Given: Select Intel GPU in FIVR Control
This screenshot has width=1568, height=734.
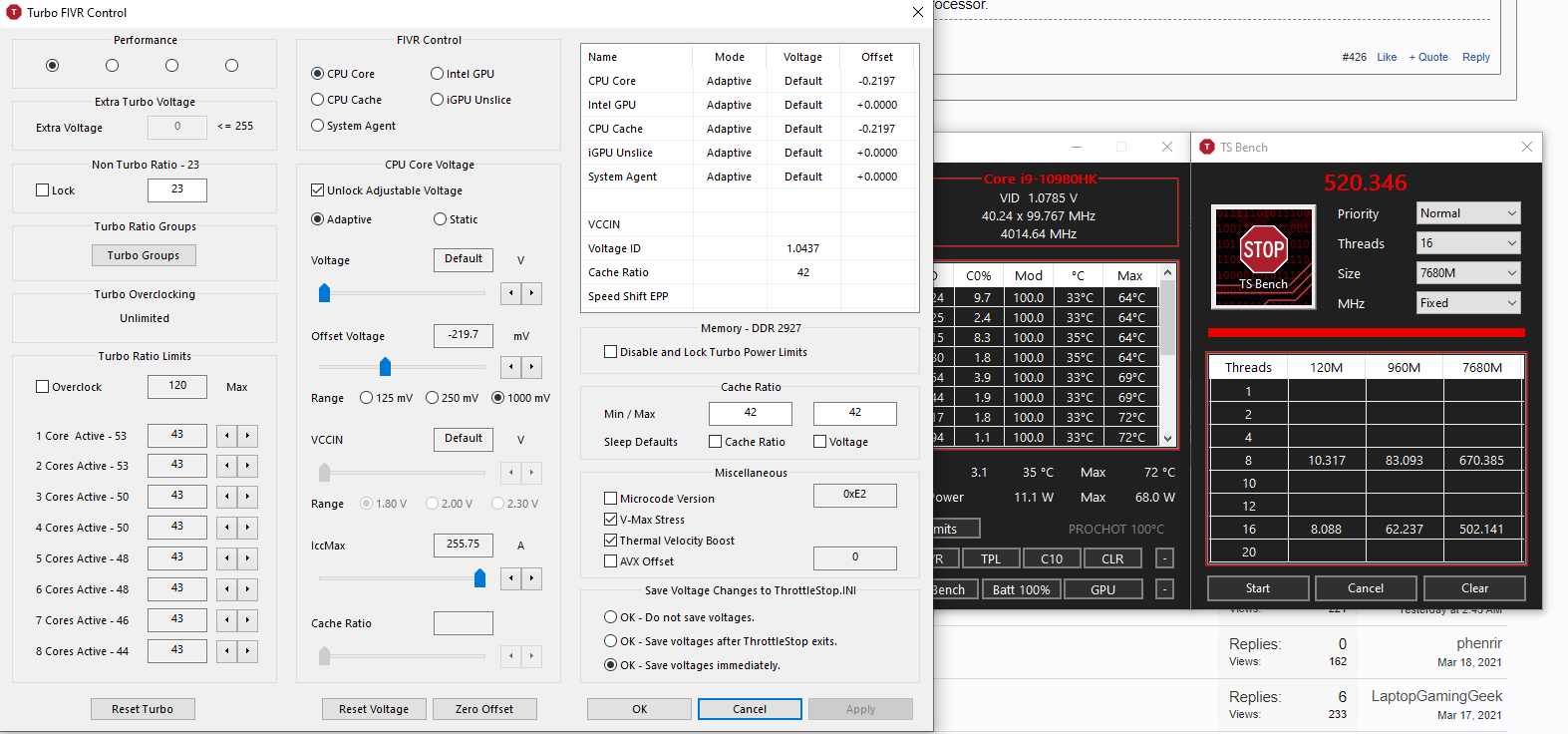Looking at the screenshot, I should pyautogui.click(x=463, y=74).
